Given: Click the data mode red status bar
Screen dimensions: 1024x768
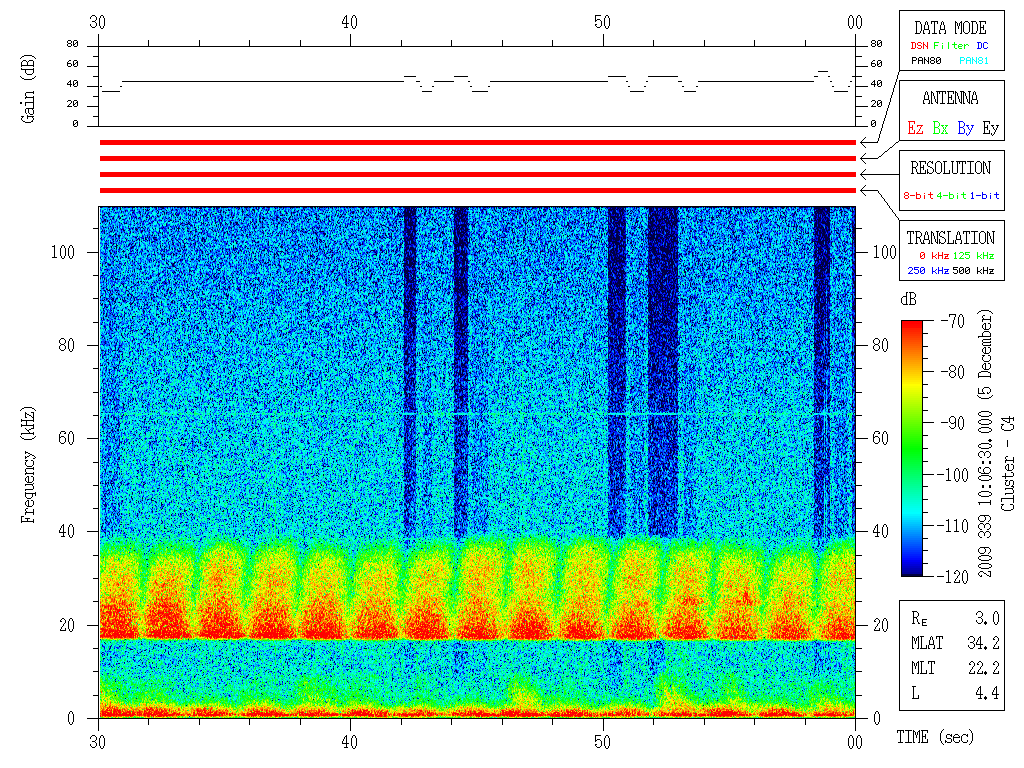Looking at the screenshot, I should click(x=477, y=142).
